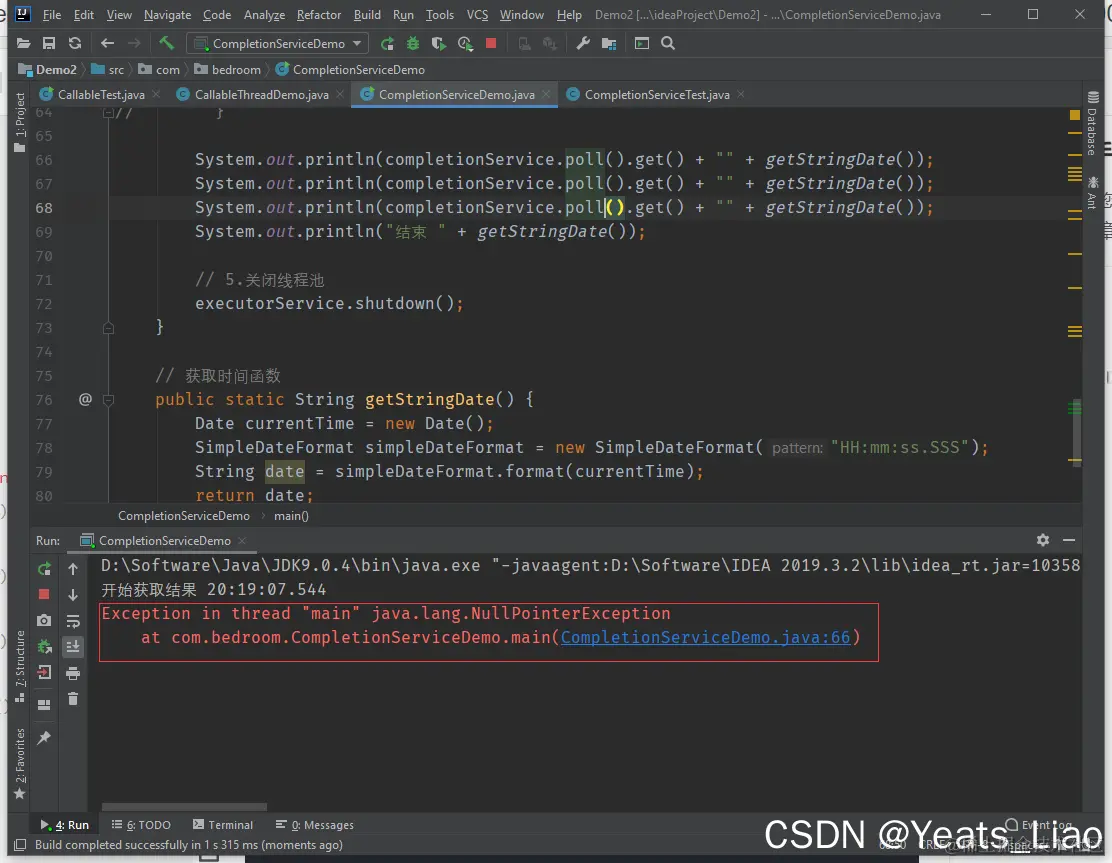Move up the stack trace with up arrow

[x=73, y=569]
